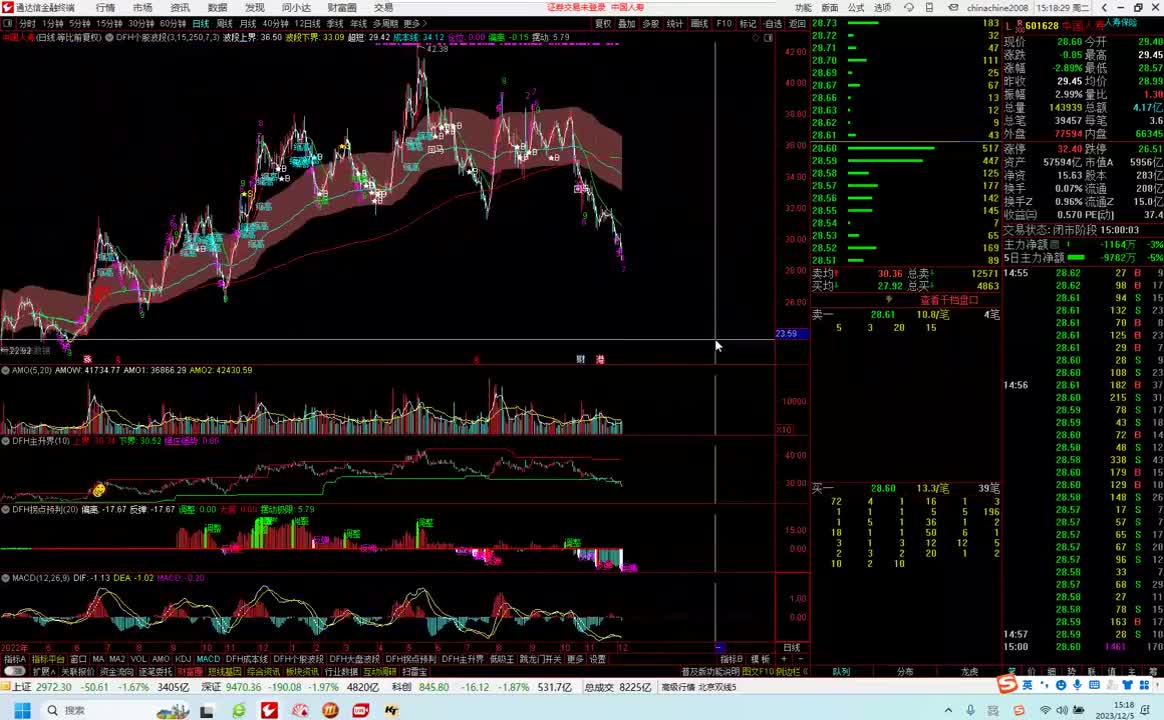The image size is (1164, 720).
Task: Click the Sogou input method S icon
Action: tap(1007, 684)
